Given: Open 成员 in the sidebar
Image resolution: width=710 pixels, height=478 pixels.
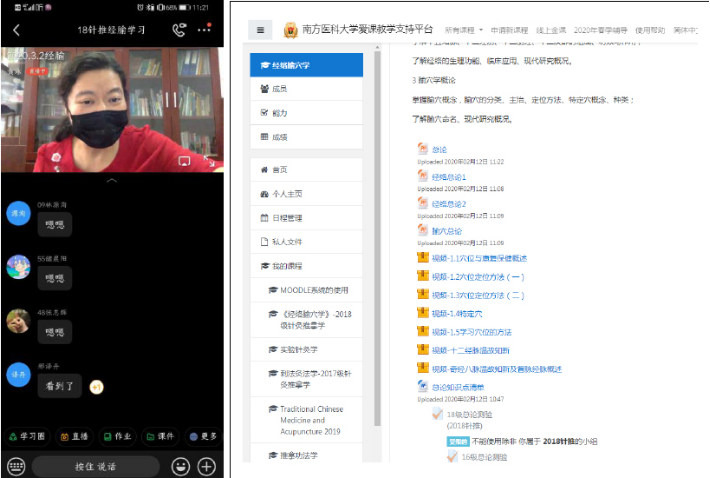Looking at the screenshot, I should (x=307, y=89).
